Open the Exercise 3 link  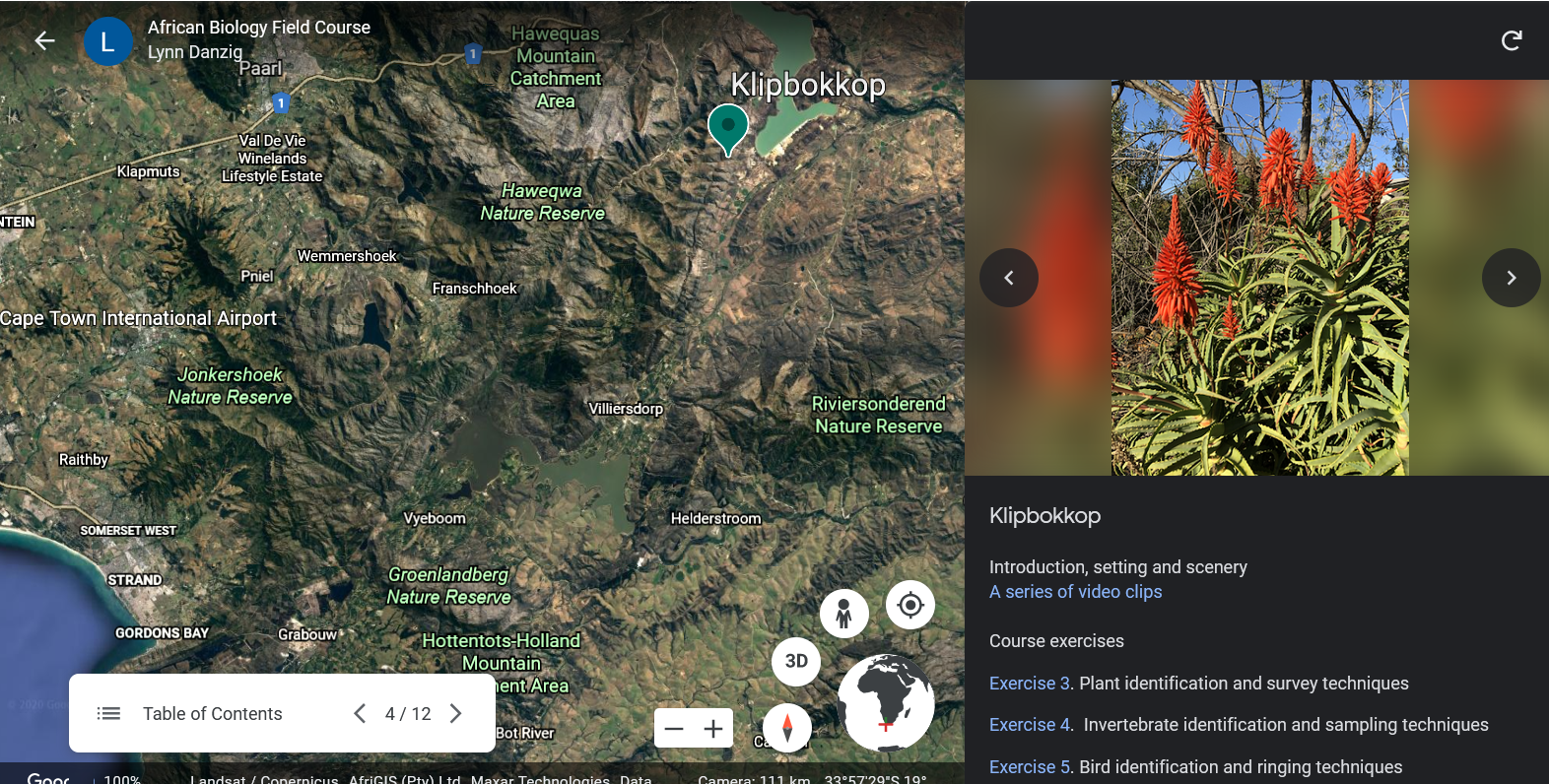pyautogui.click(x=1029, y=684)
